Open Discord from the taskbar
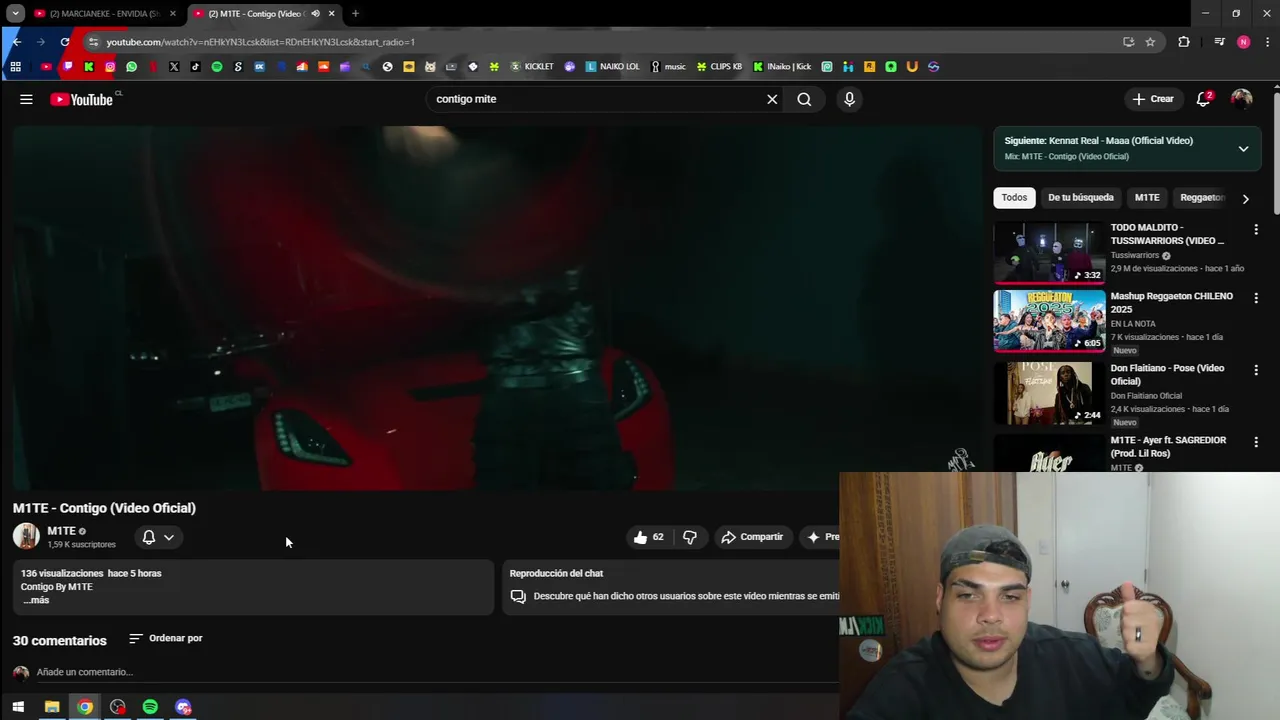The image size is (1280, 720). [x=183, y=707]
